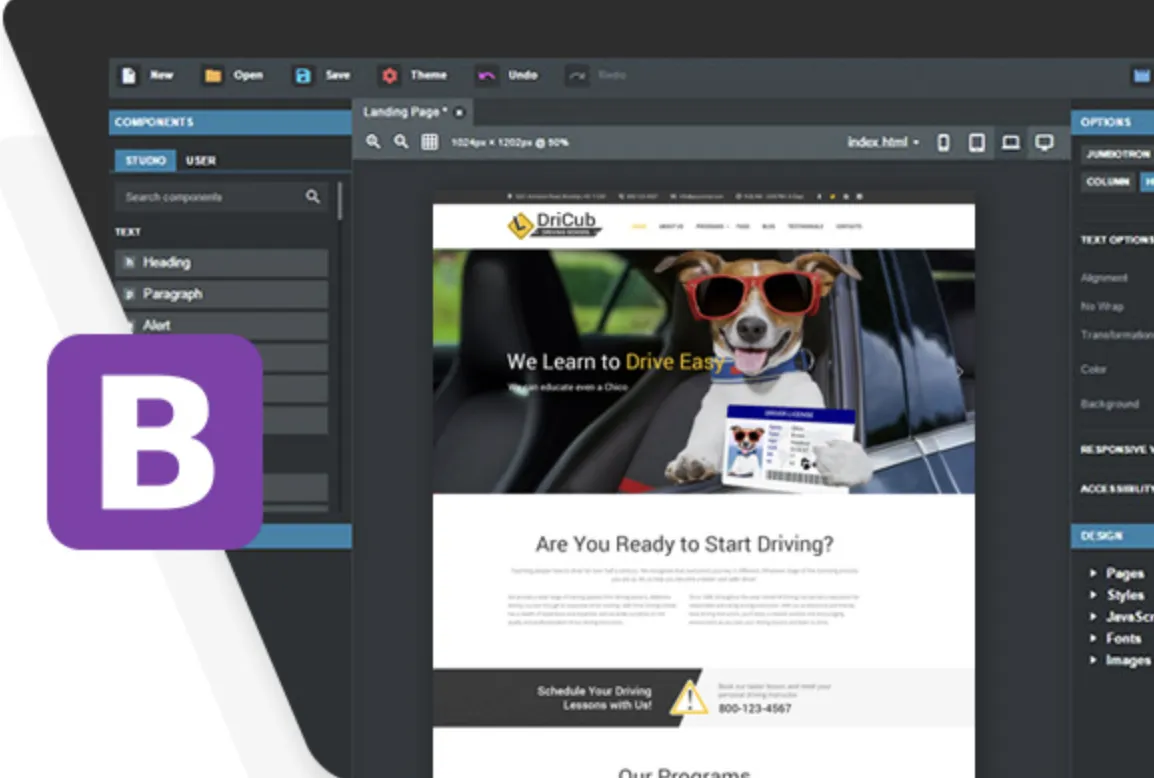Expand the Pages tree node
1154x778 pixels.
pyautogui.click(x=1093, y=573)
